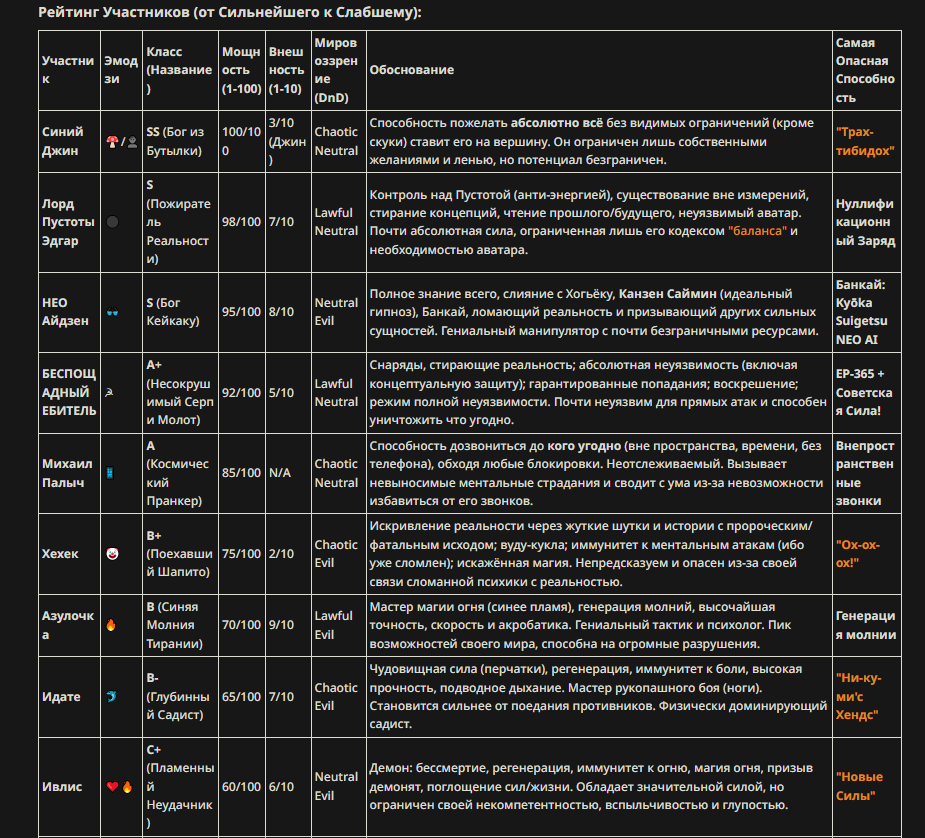
Task: Select the name 'Михаил Палыч'
Action: pos(67,473)
